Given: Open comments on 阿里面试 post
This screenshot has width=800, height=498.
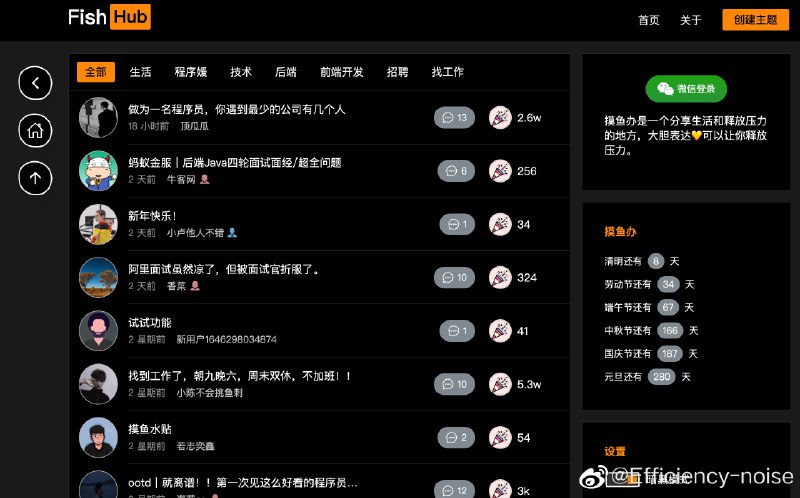Looking at the screenshot, I should pyautogui.click(x=454, y=278).
